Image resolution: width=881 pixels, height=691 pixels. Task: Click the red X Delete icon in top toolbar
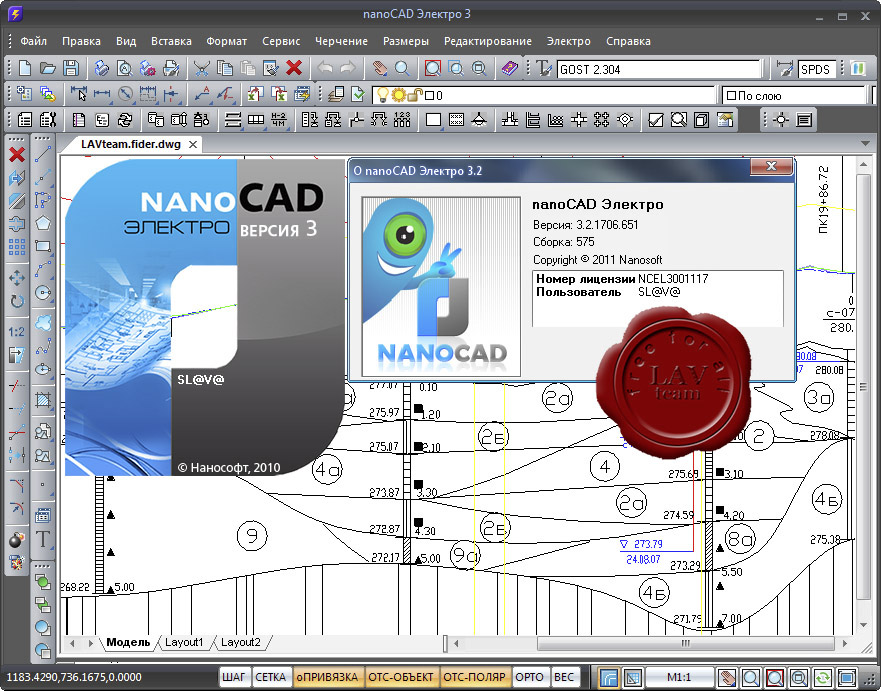294,69
